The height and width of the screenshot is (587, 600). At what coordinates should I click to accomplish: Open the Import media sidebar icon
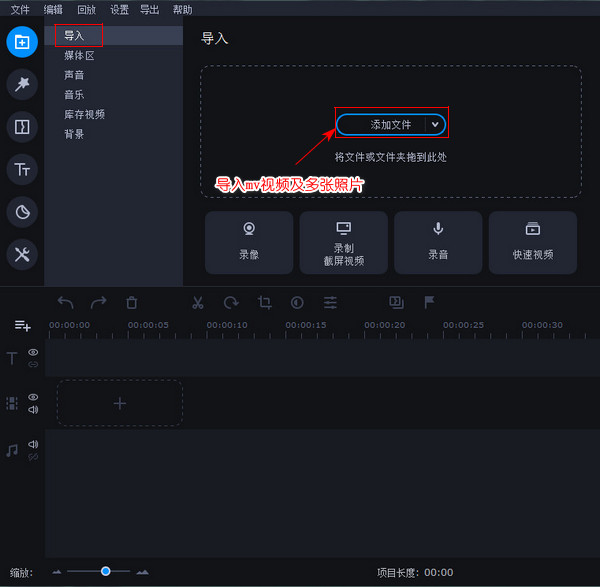[x=22, y=42]
